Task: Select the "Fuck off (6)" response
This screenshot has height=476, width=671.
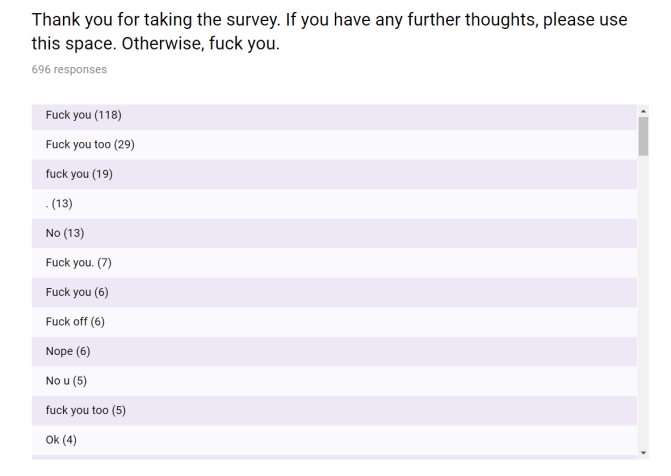Action: [75, 322]
